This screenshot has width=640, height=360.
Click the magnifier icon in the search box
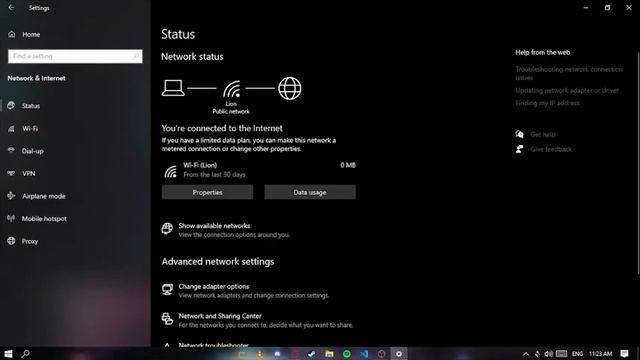coord(136,56)
